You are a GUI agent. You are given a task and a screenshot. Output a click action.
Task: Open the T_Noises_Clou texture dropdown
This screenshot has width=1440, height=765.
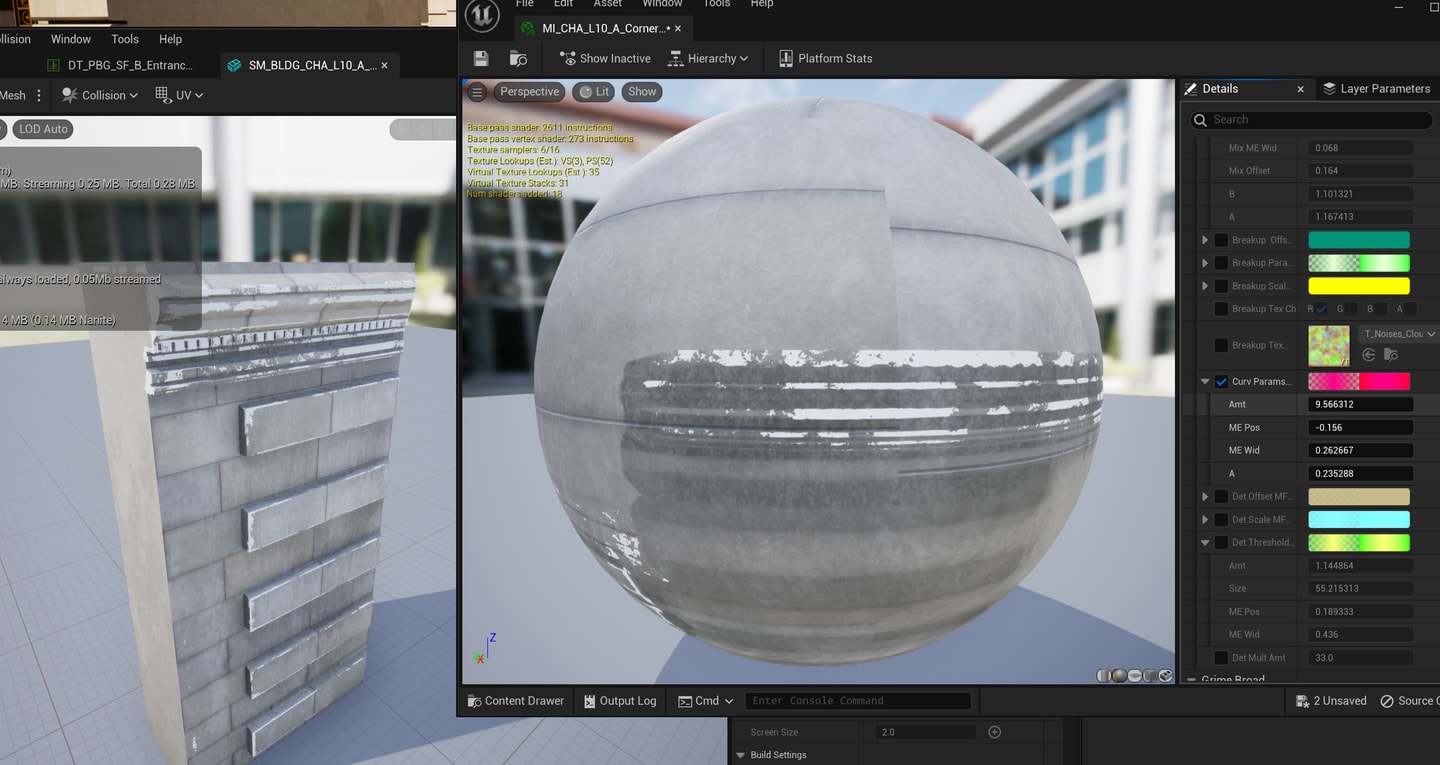pyautogui.click(x=1399, y=334)
